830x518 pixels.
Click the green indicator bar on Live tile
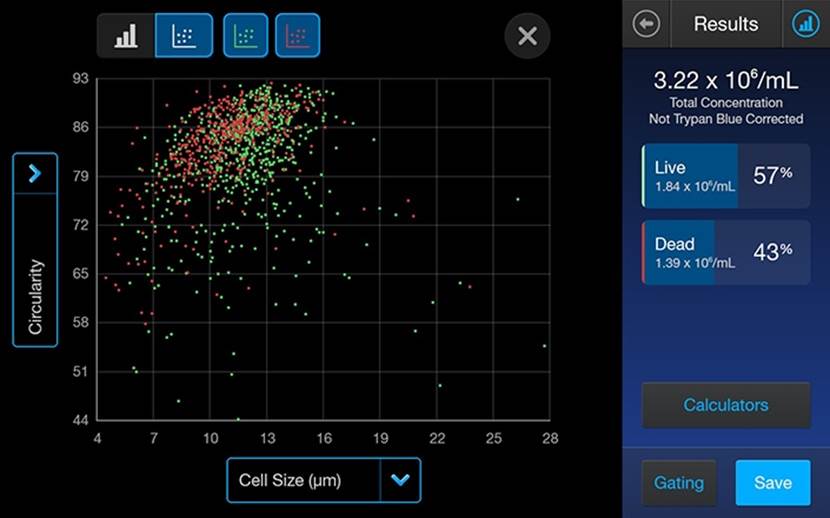pyautogui.click(x=644, y=176)
